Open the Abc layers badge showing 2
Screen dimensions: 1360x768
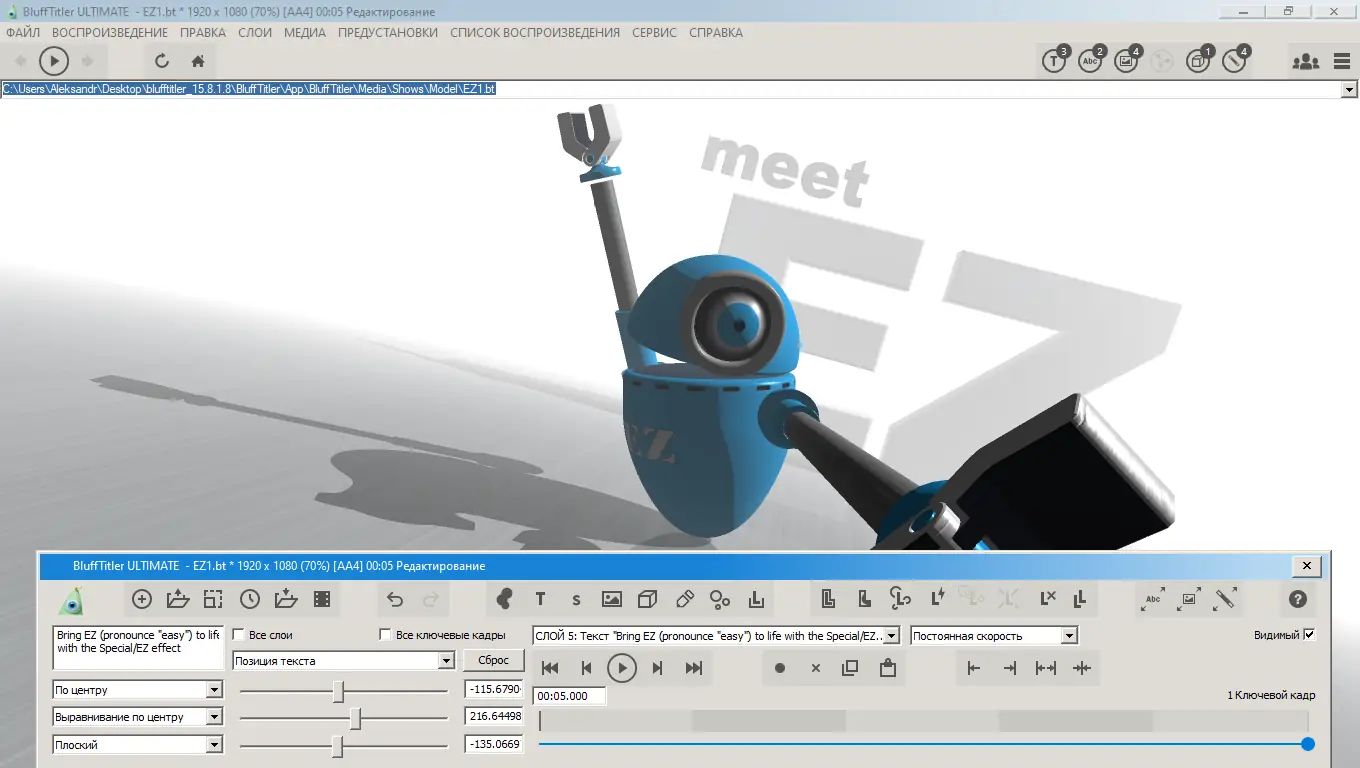(1091, 60)
